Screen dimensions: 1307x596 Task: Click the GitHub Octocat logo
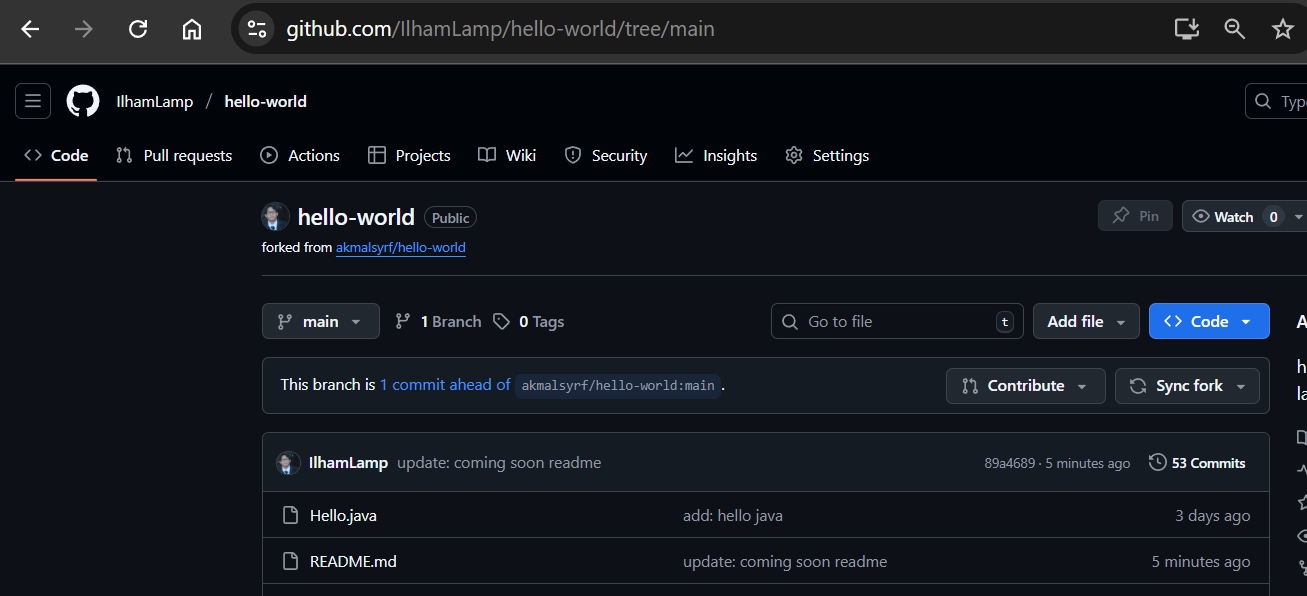(83, 101)
